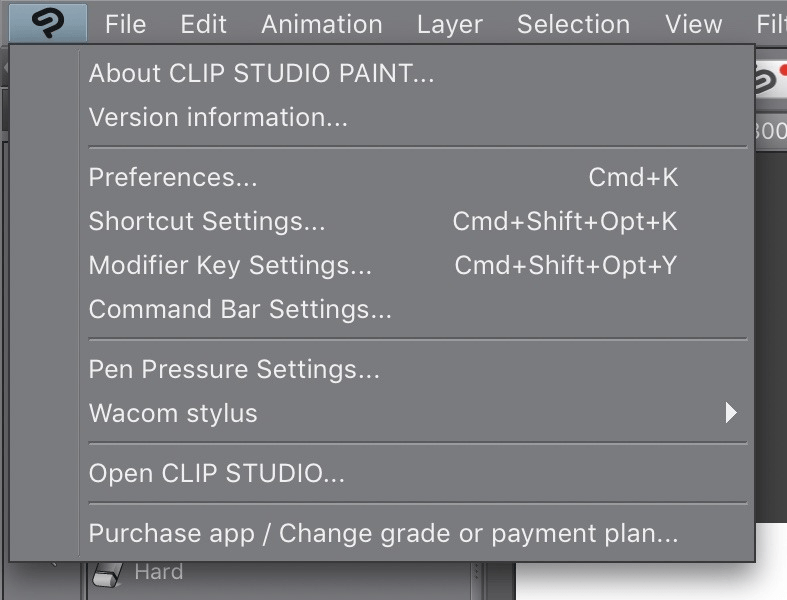Expand the Wacom stylus submenu arrow
Screen dimensions: 787x600
click(731, 413)
